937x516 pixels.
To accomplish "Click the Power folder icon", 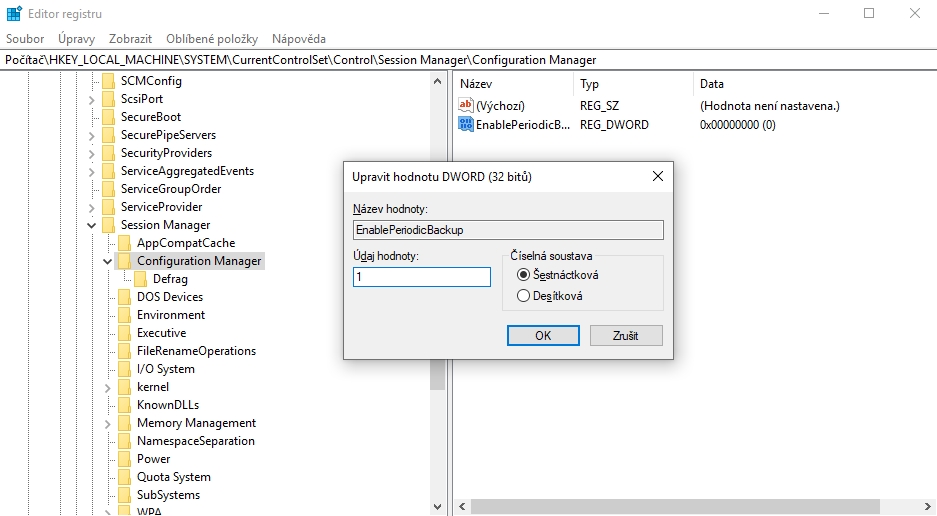I will (x=124, y=459).
